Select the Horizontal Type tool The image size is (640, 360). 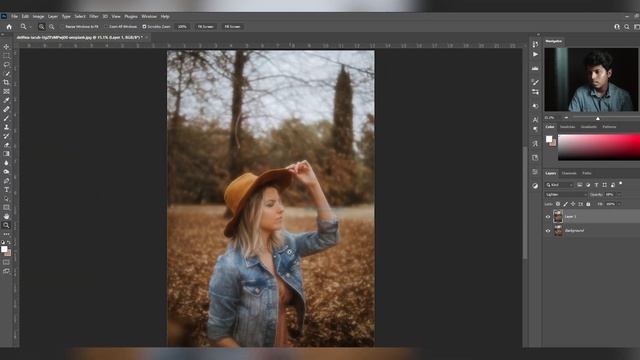(x=6, y=190)
